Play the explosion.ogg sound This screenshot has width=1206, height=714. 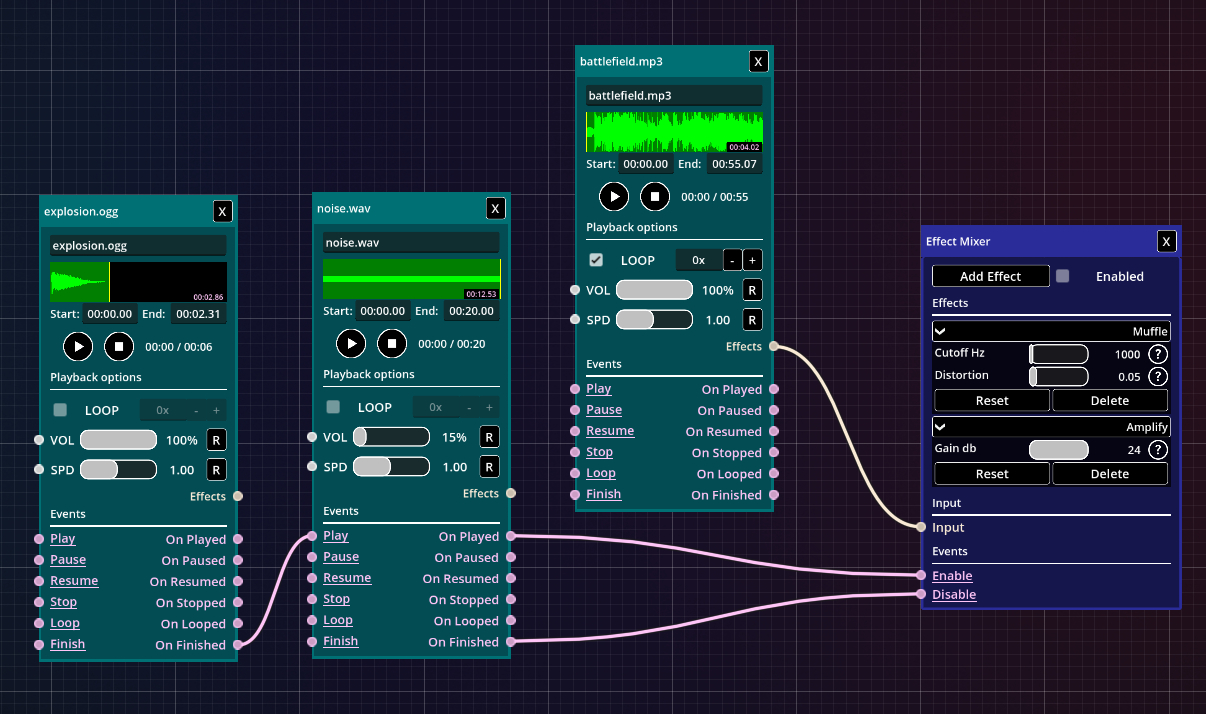[x=78, y=346]
